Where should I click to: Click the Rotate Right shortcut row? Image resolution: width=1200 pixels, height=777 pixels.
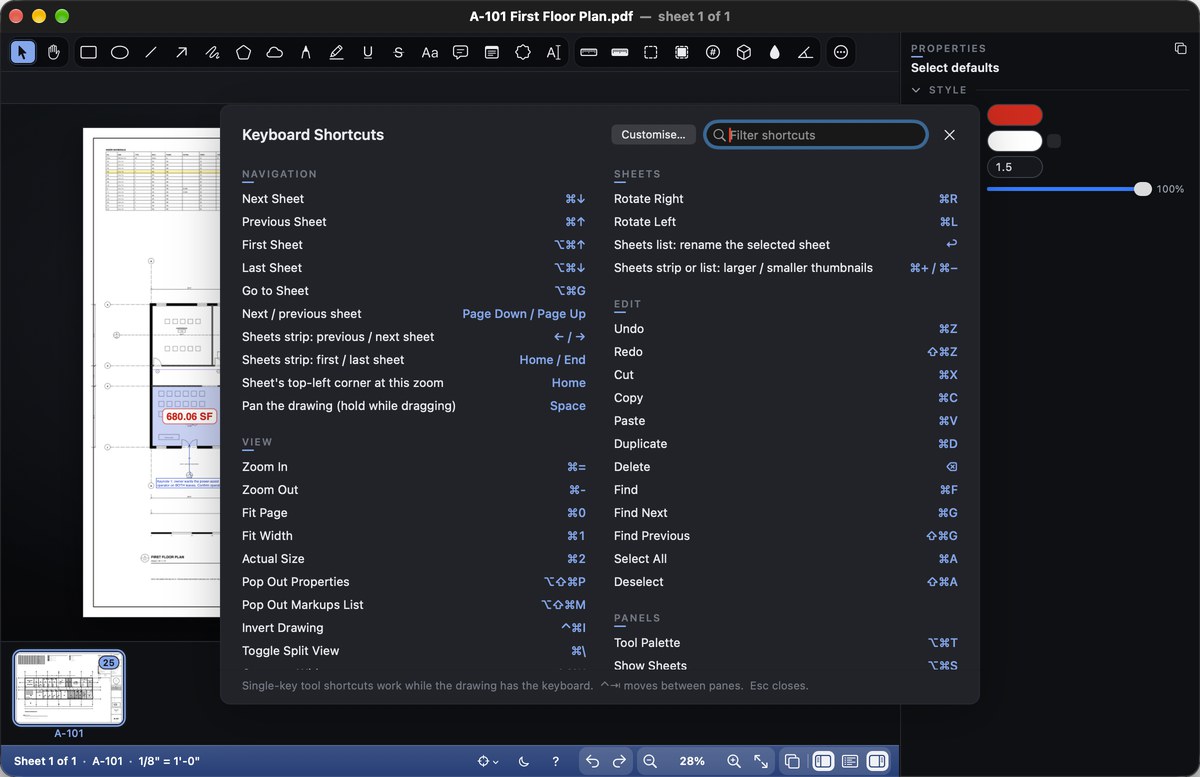click(786, 199)
